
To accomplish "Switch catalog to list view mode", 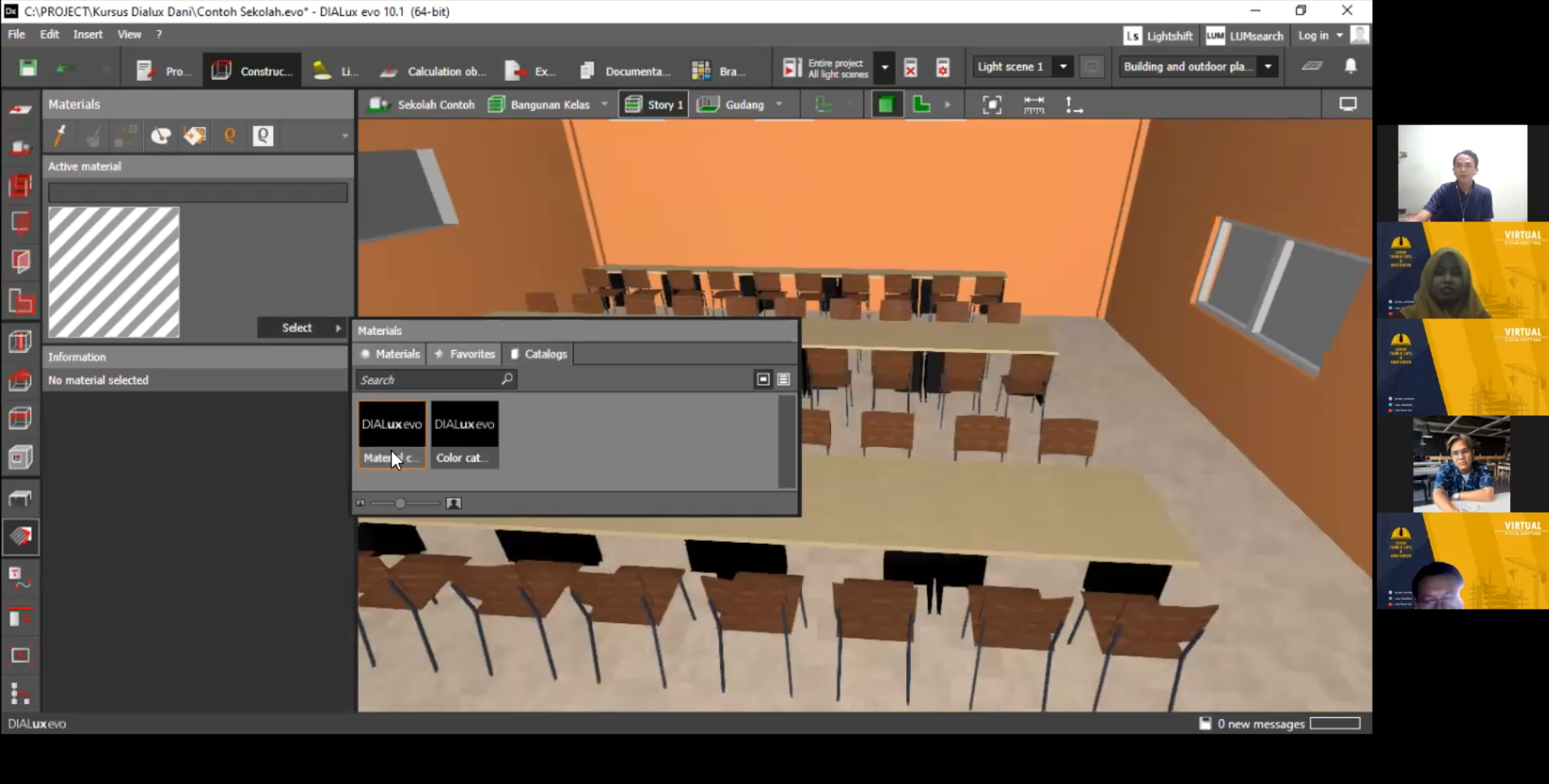I will tap(783, 379).
